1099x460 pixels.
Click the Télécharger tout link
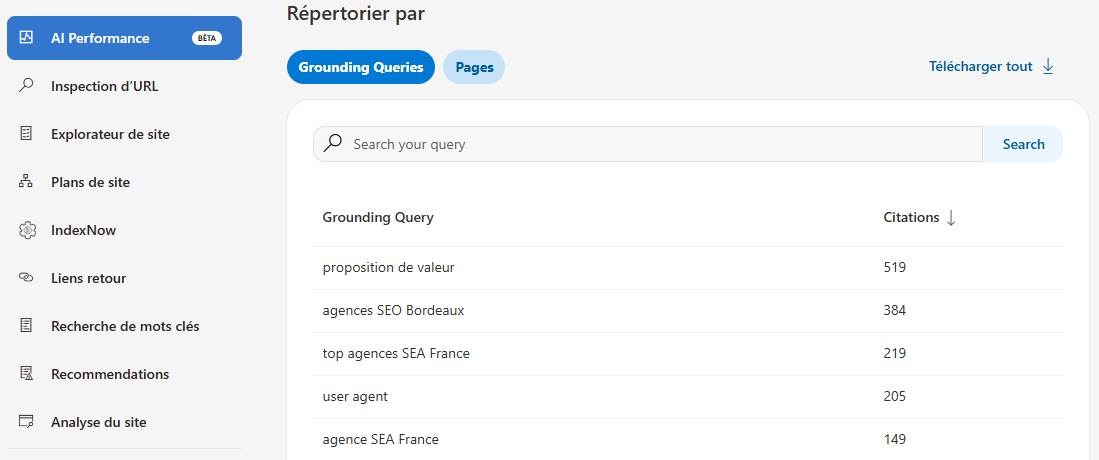[980, 67]
